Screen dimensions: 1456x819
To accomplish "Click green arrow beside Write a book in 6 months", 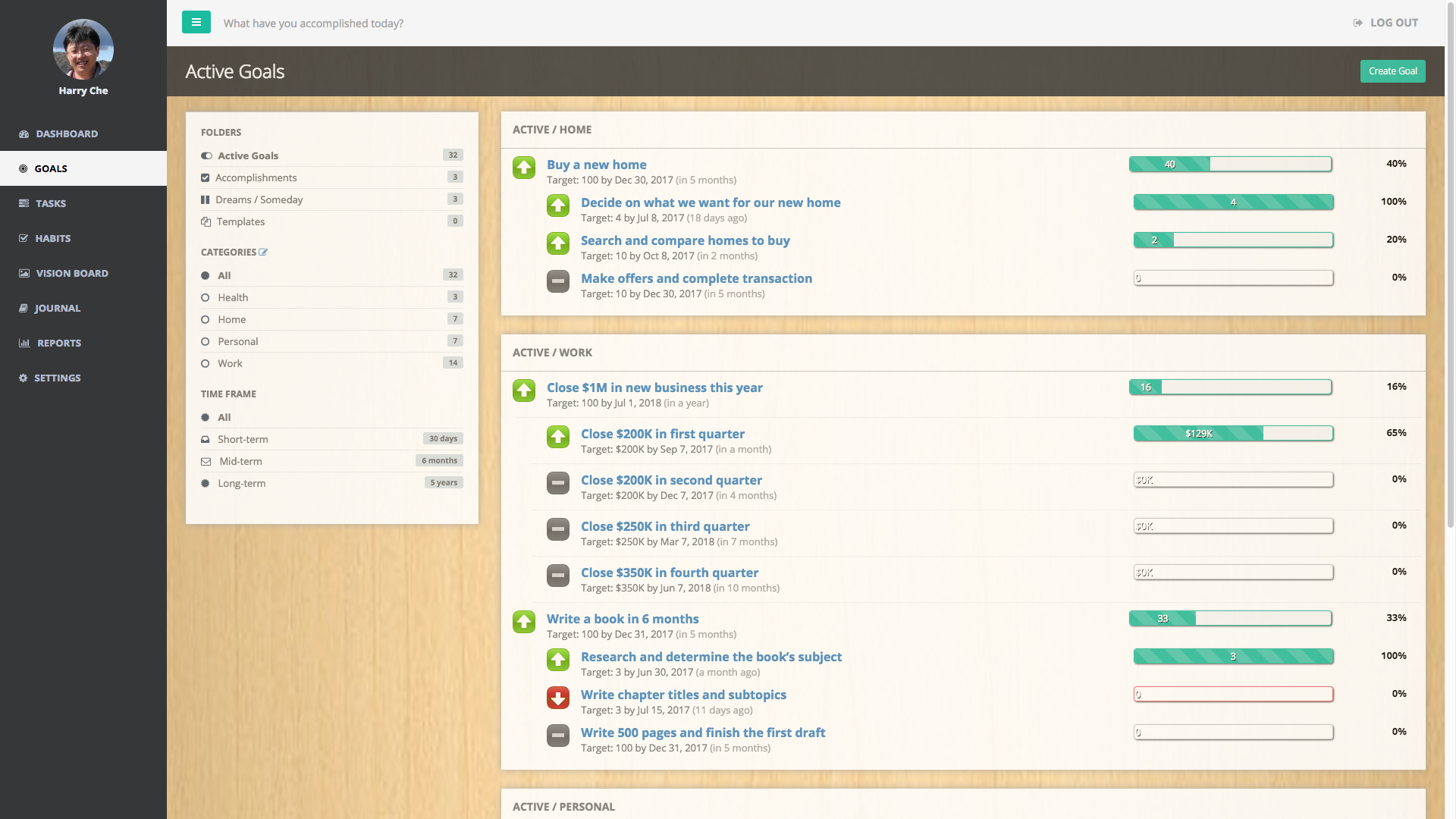I will [x=524, y=622].
